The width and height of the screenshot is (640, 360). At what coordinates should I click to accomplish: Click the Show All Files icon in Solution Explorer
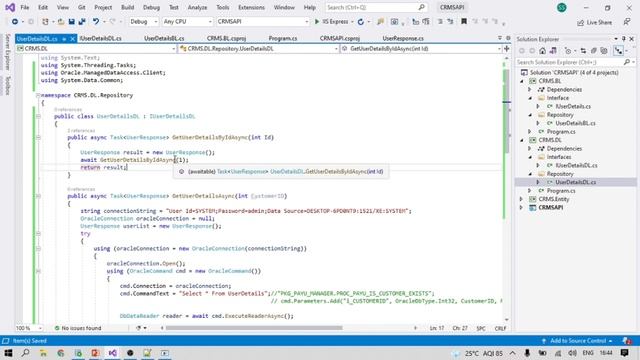point(604,51)
